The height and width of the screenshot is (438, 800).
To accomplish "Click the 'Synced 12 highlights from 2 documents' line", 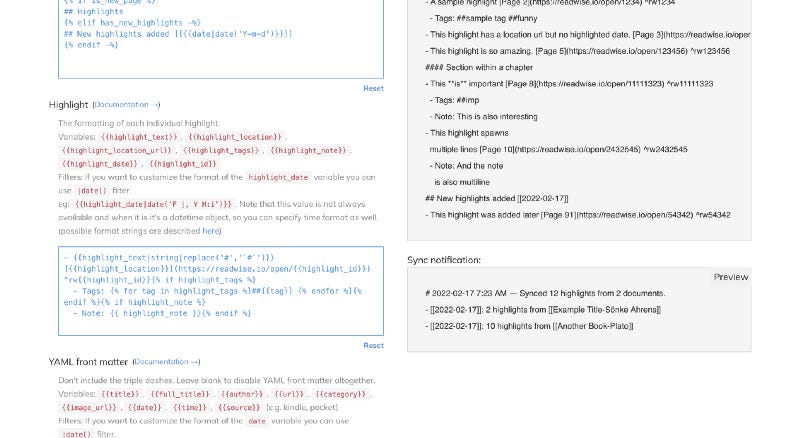I will click(545, 294).
